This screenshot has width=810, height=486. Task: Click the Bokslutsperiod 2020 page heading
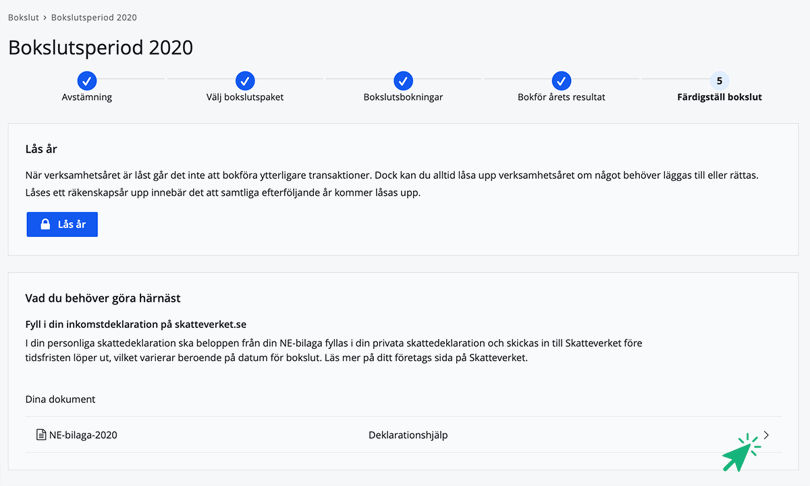coord(100,48)
